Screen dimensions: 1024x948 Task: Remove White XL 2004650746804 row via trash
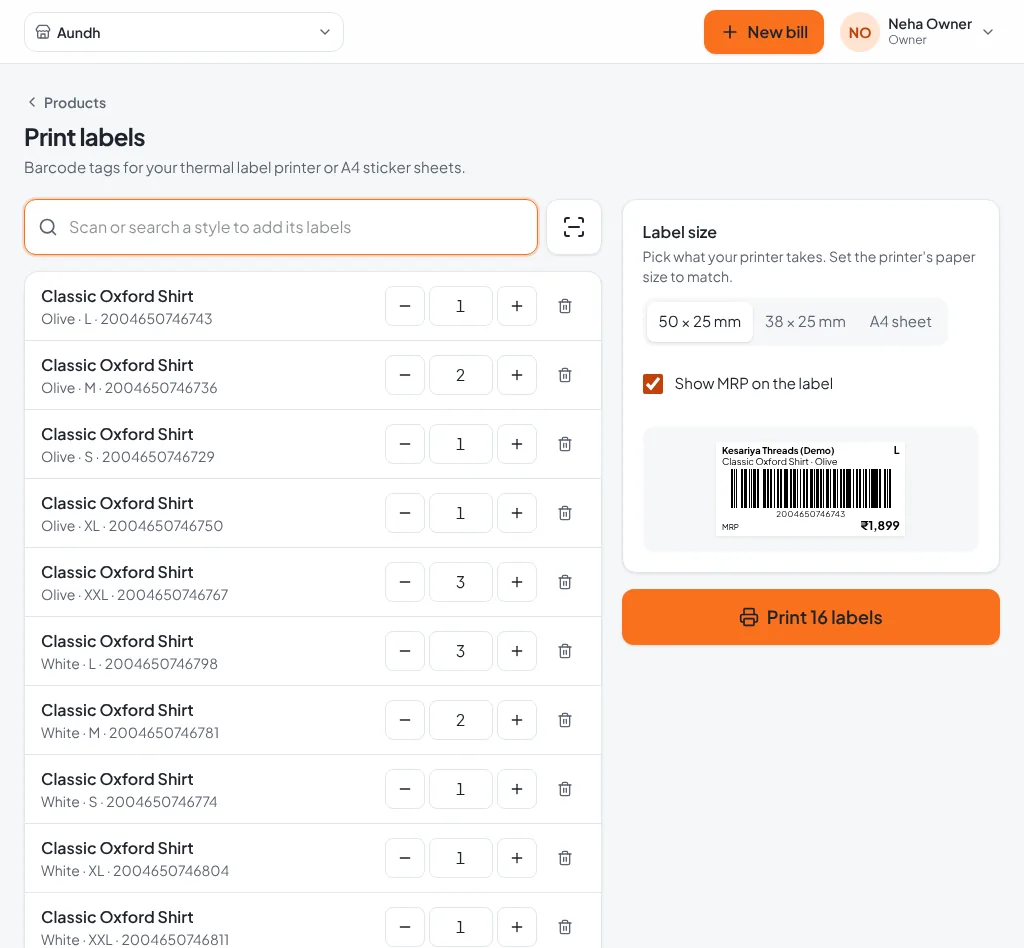(565, 858)
